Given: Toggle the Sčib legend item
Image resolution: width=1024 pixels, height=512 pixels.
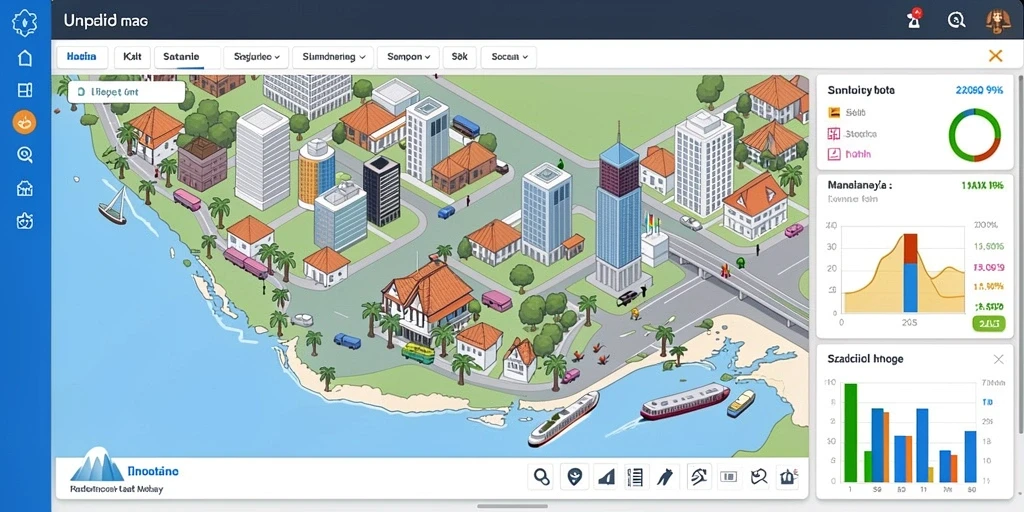Looking at the screenshot, I should coord(846,112).
